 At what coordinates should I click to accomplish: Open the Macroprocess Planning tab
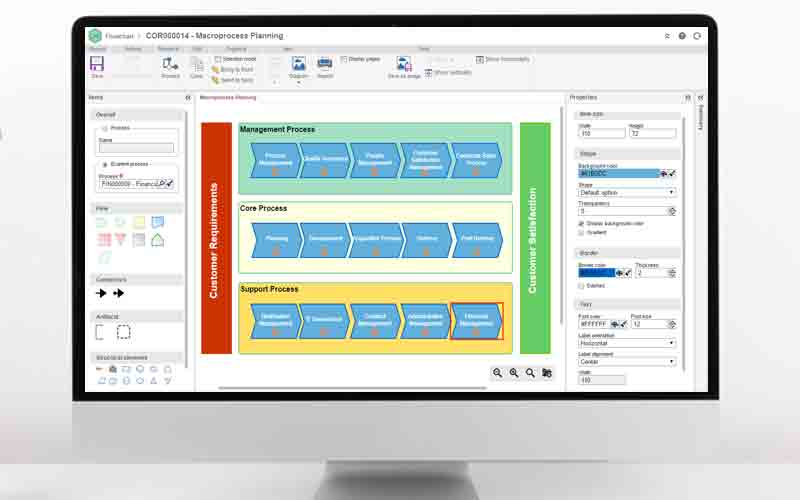point(227,98)
